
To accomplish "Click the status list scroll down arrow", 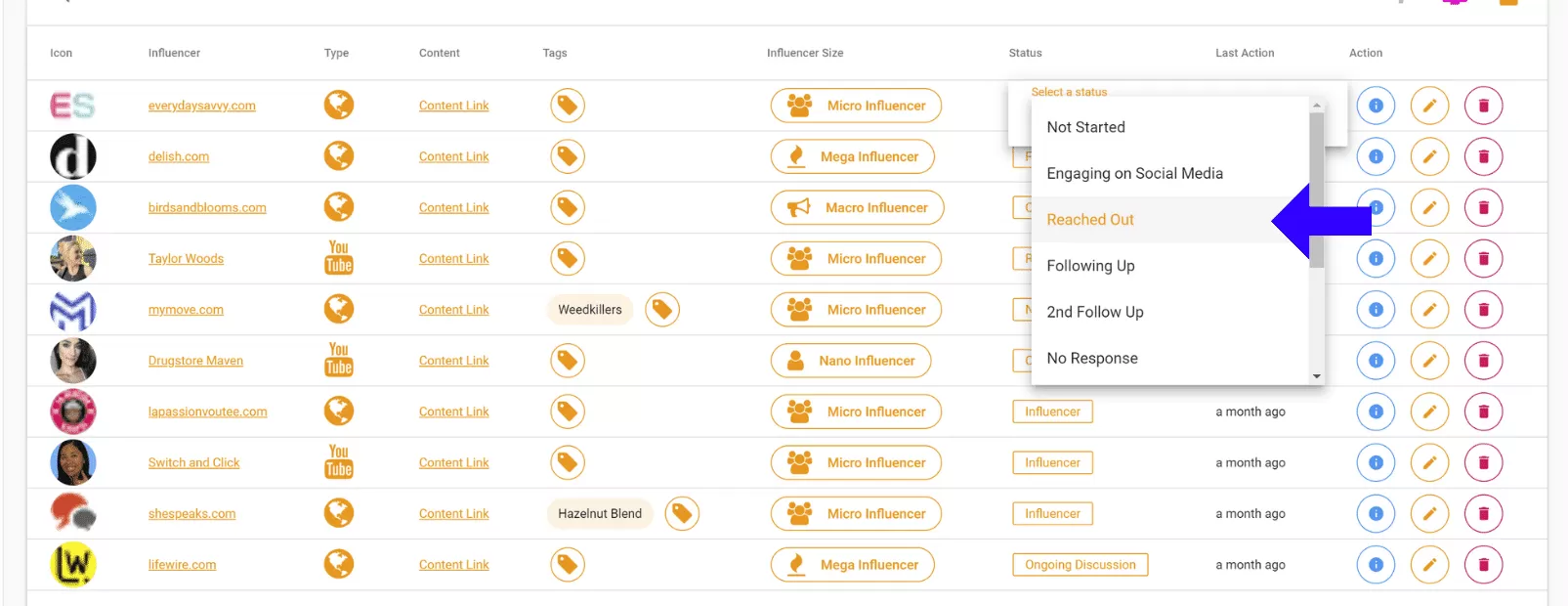I will pyautogui.click(x=1317, y=376).
